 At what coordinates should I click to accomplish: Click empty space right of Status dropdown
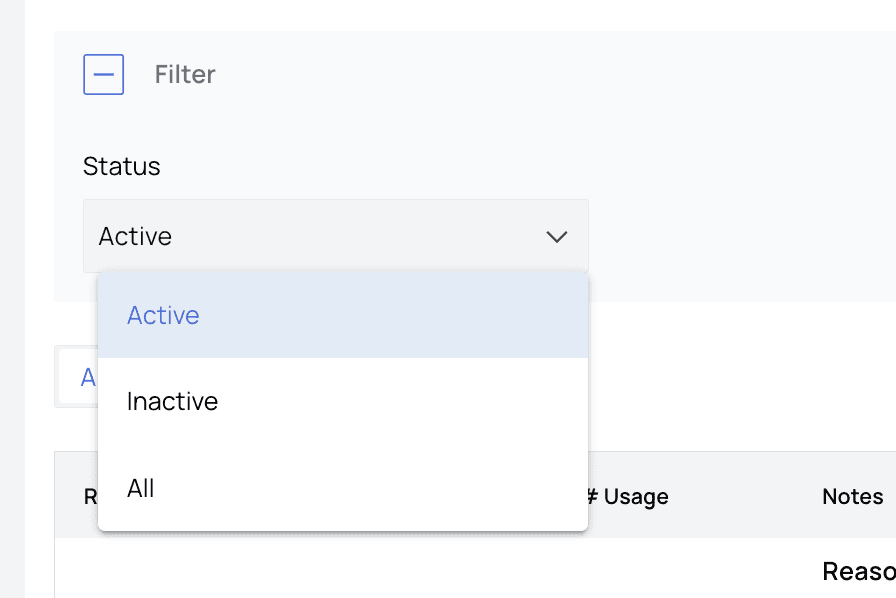point(740,237)
